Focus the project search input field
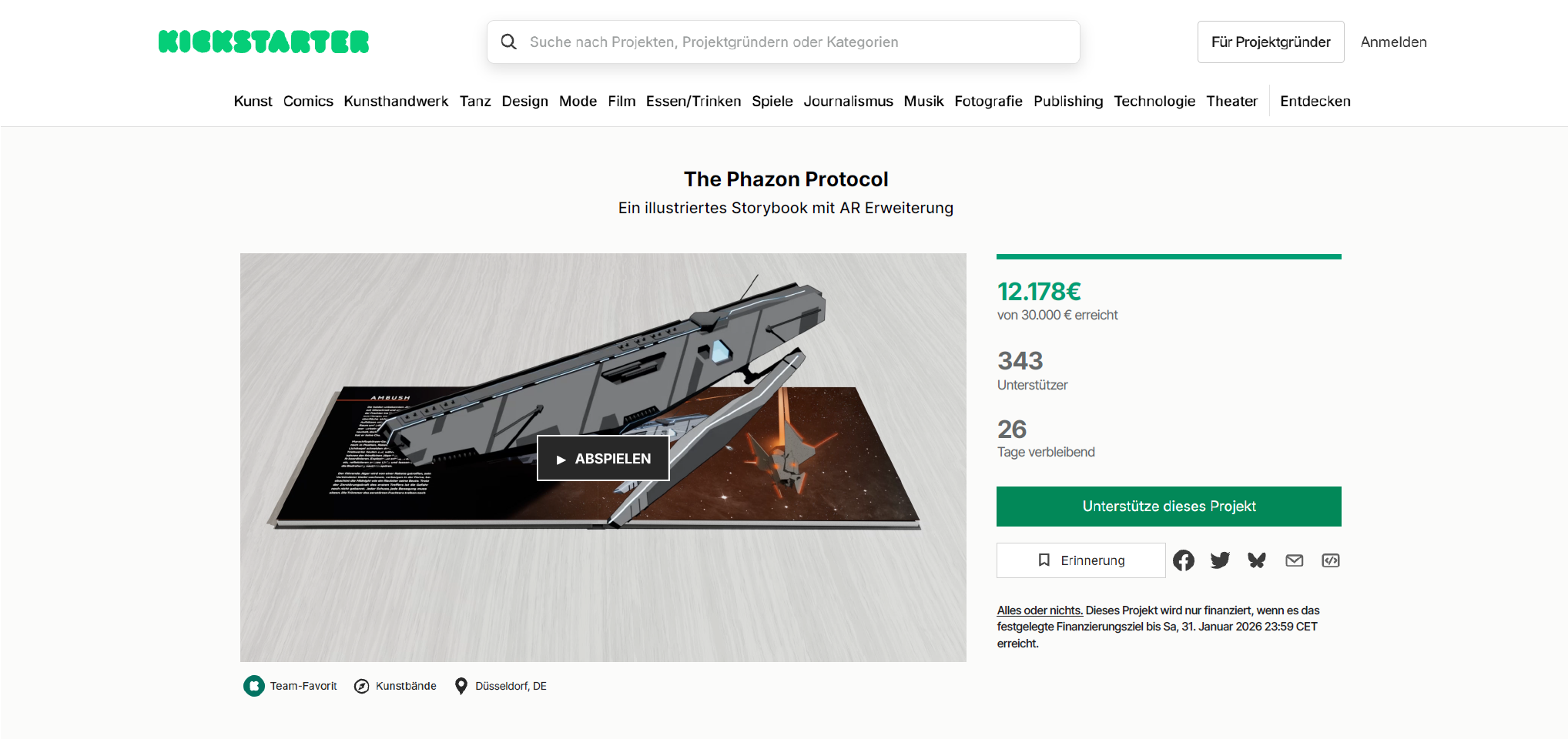 click(783, 42)
